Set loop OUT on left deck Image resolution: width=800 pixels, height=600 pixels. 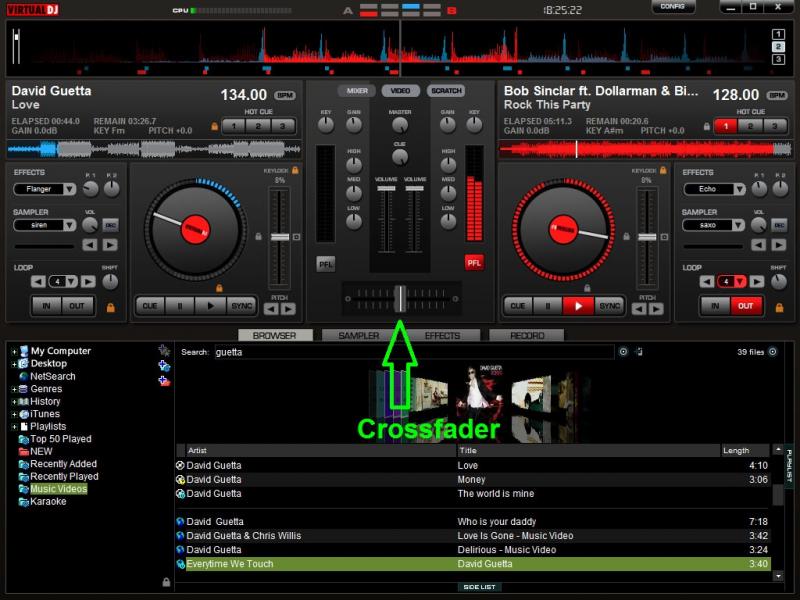pyautogui.click(x=77, y=306)
